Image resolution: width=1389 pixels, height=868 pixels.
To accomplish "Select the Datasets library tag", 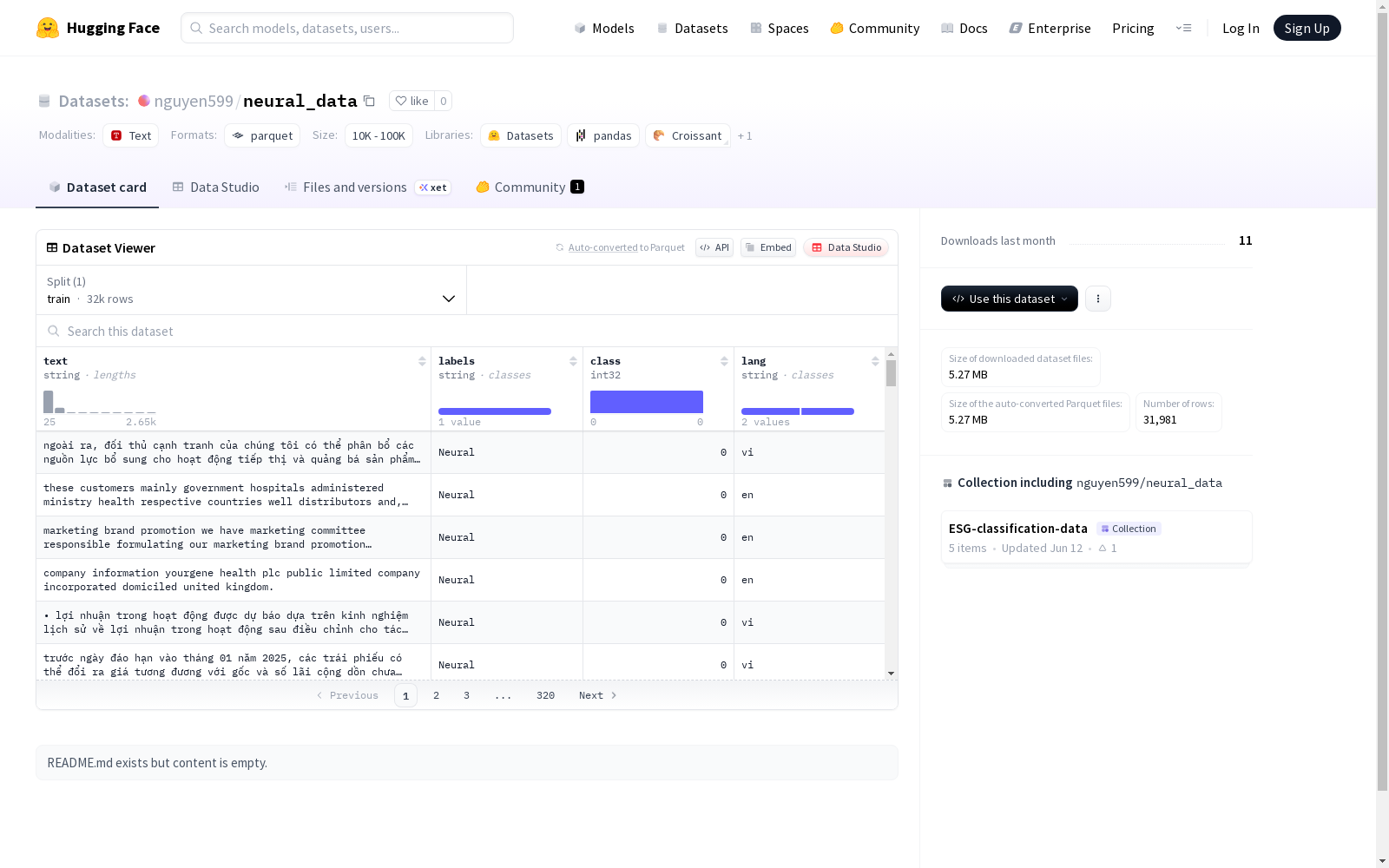I will point(521,135).
